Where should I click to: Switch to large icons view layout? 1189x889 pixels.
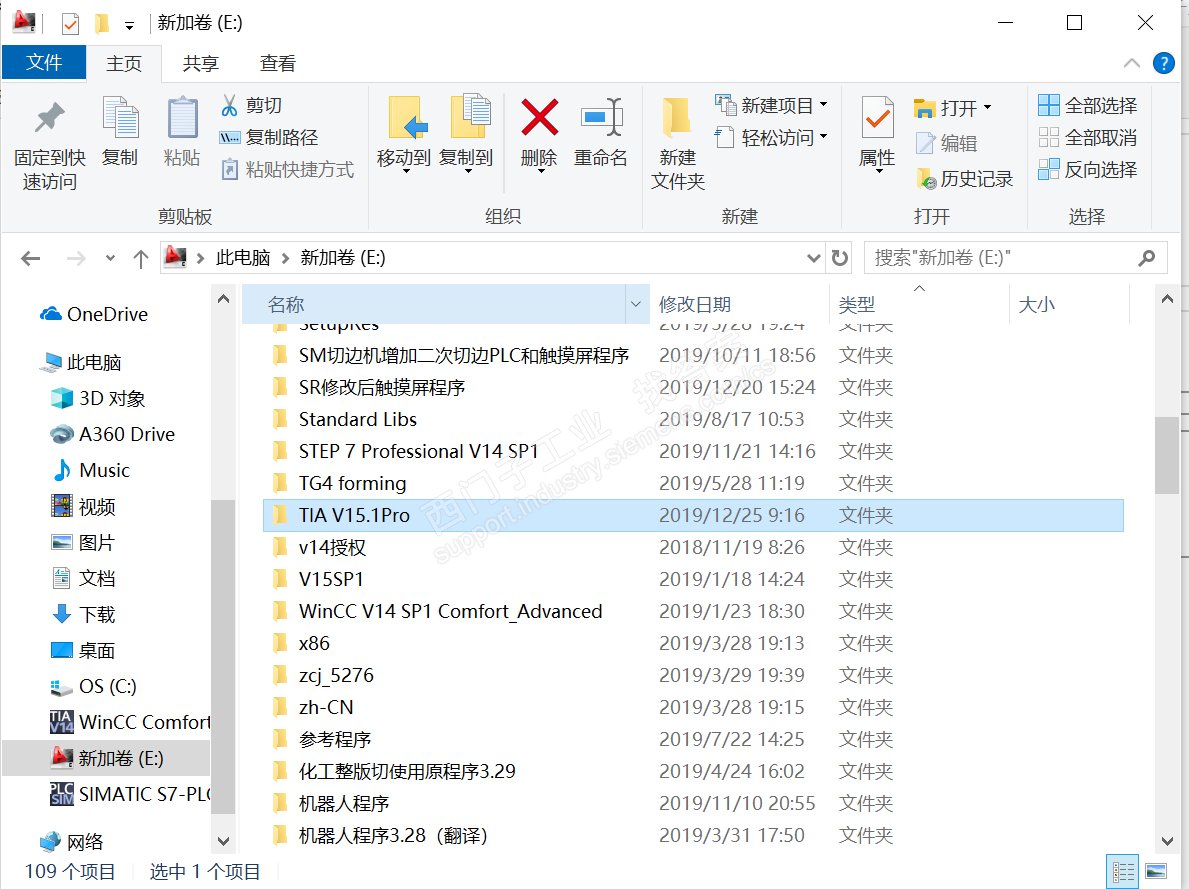pyautogui.click(x=1156, y=872)
